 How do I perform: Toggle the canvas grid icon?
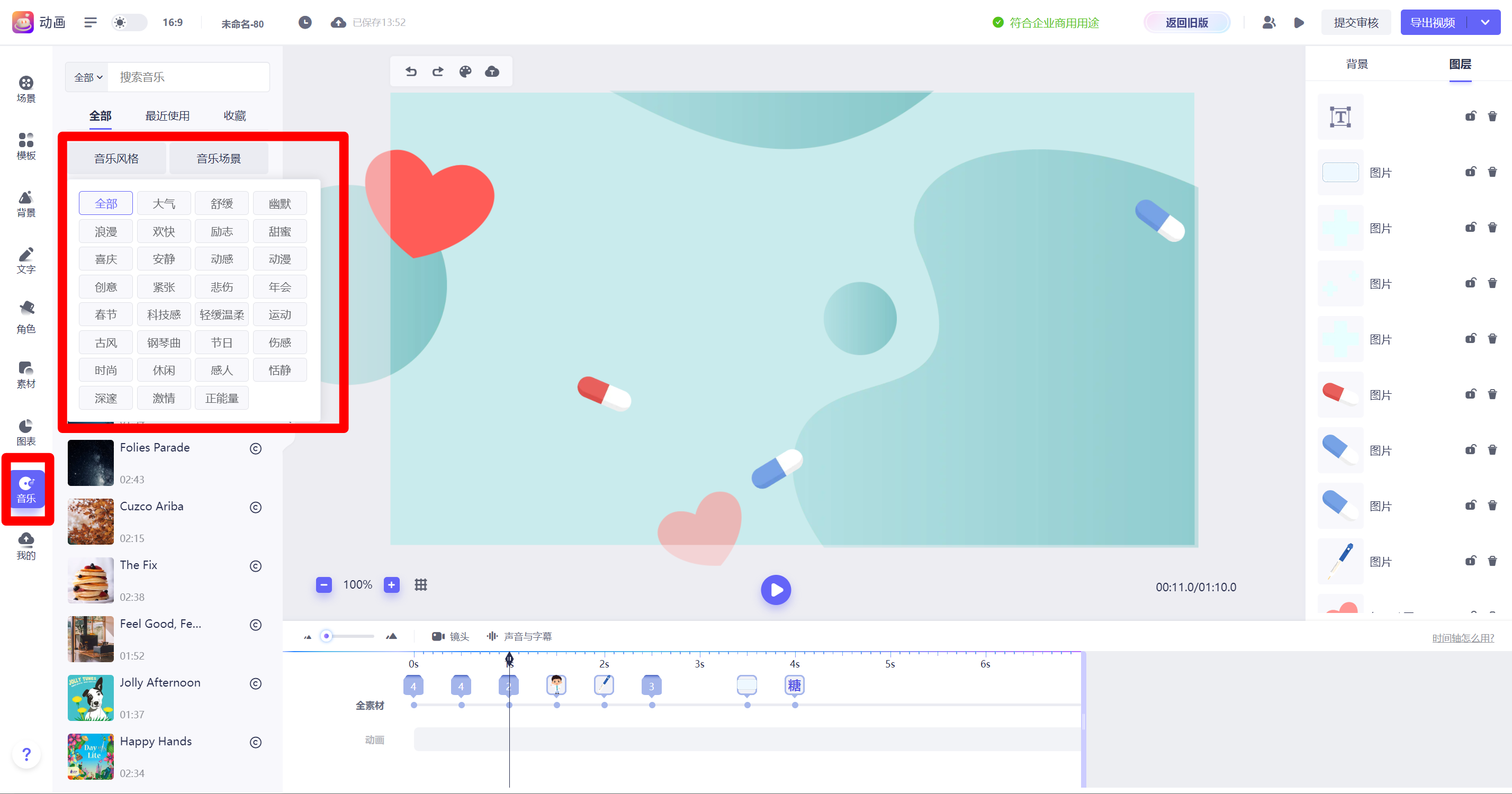[x=421, y=584]
